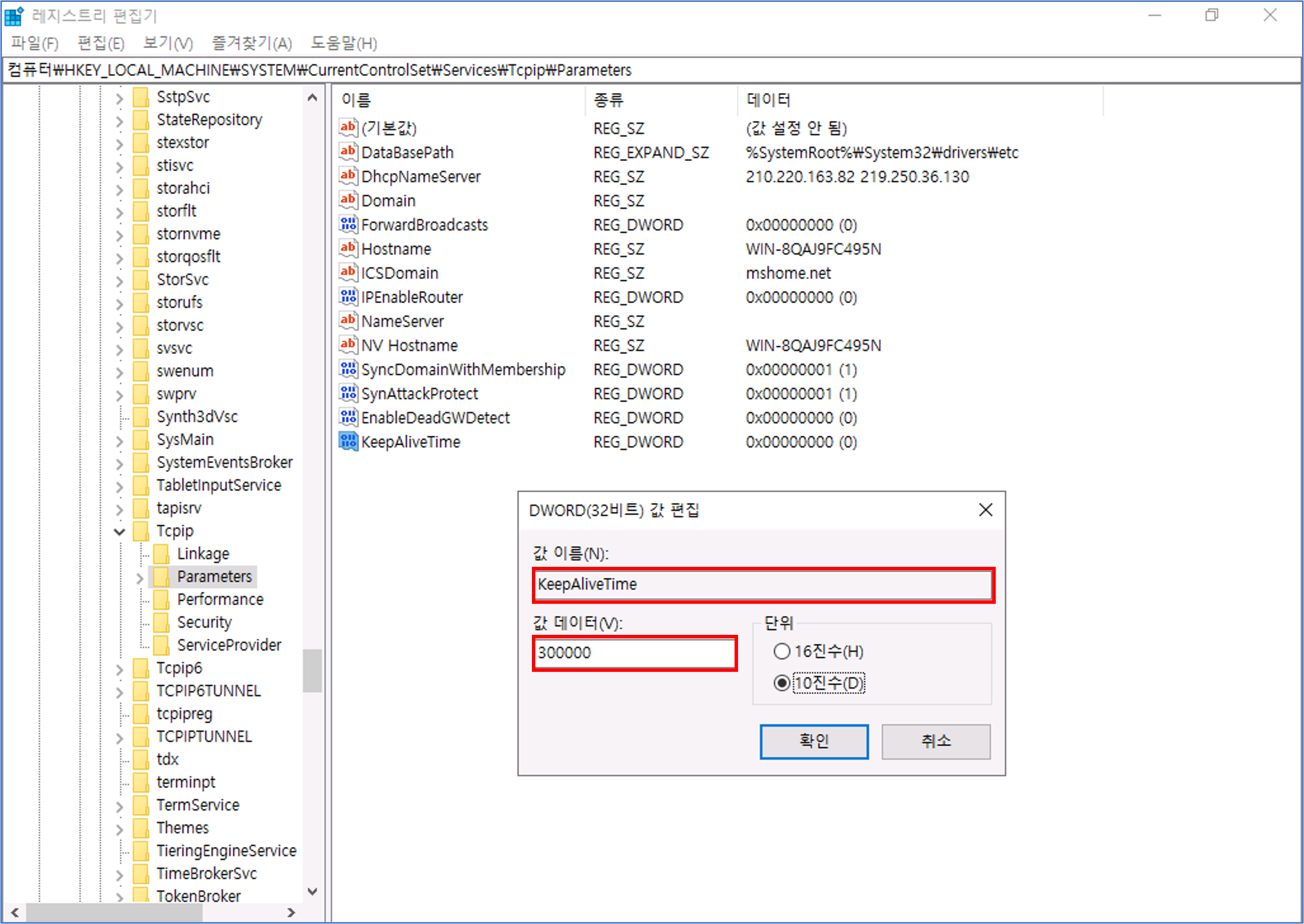This screenshot has height=924, width=1304.
Task: Close the DWORD edit dialog
Action: tap(985, 510)
